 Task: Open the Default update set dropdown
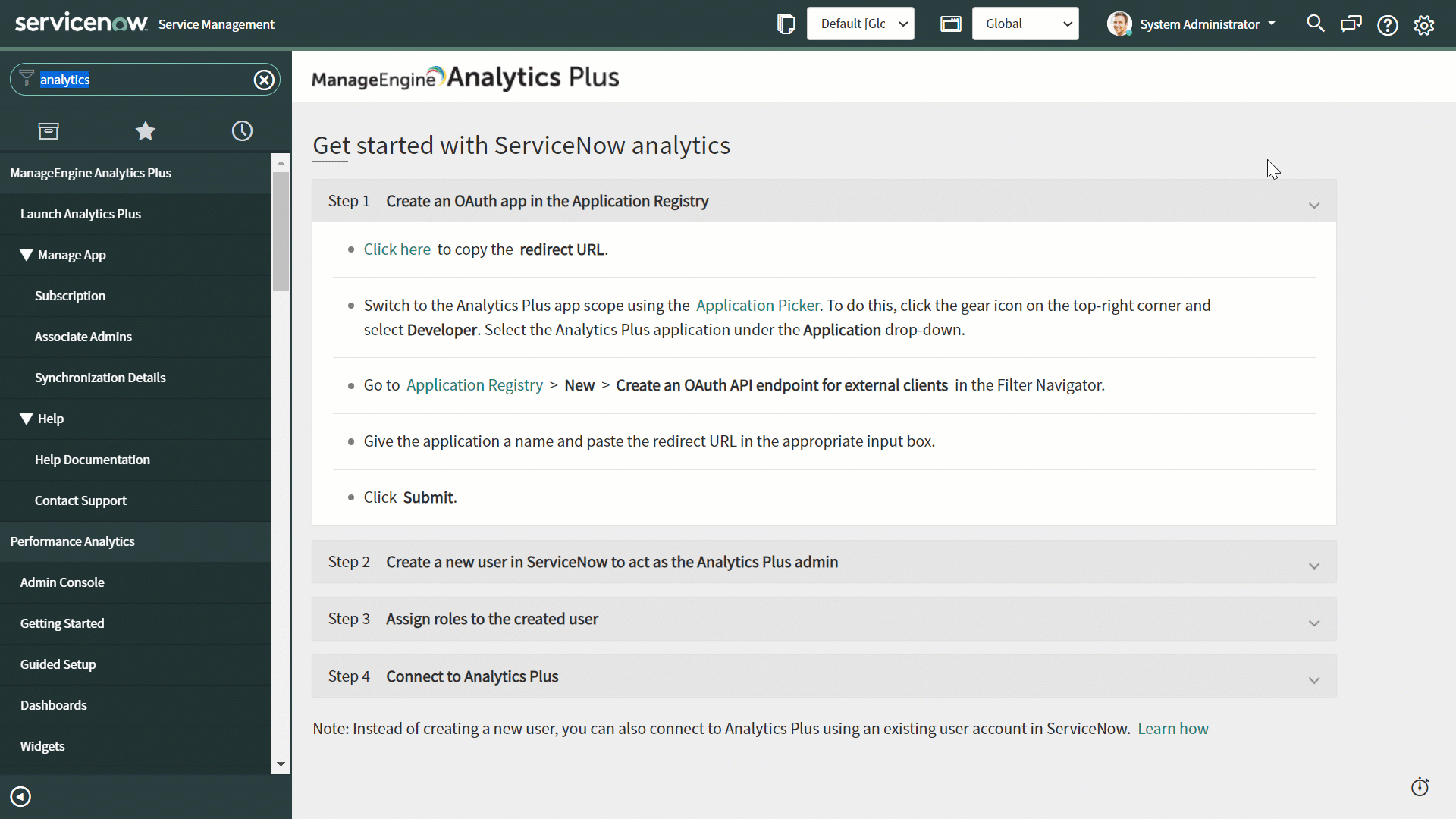861,24
